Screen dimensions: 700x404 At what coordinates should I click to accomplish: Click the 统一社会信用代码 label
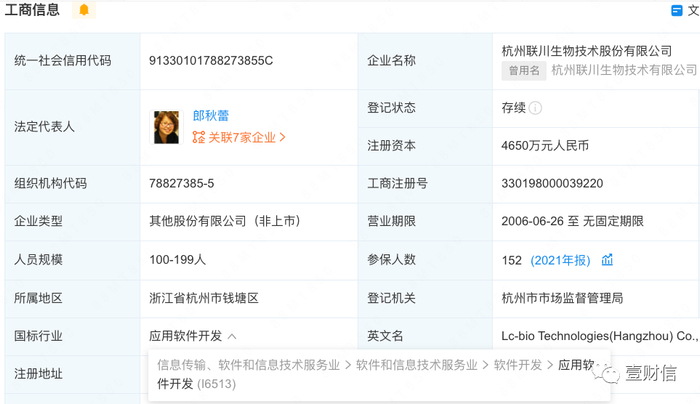click(62, 61)
